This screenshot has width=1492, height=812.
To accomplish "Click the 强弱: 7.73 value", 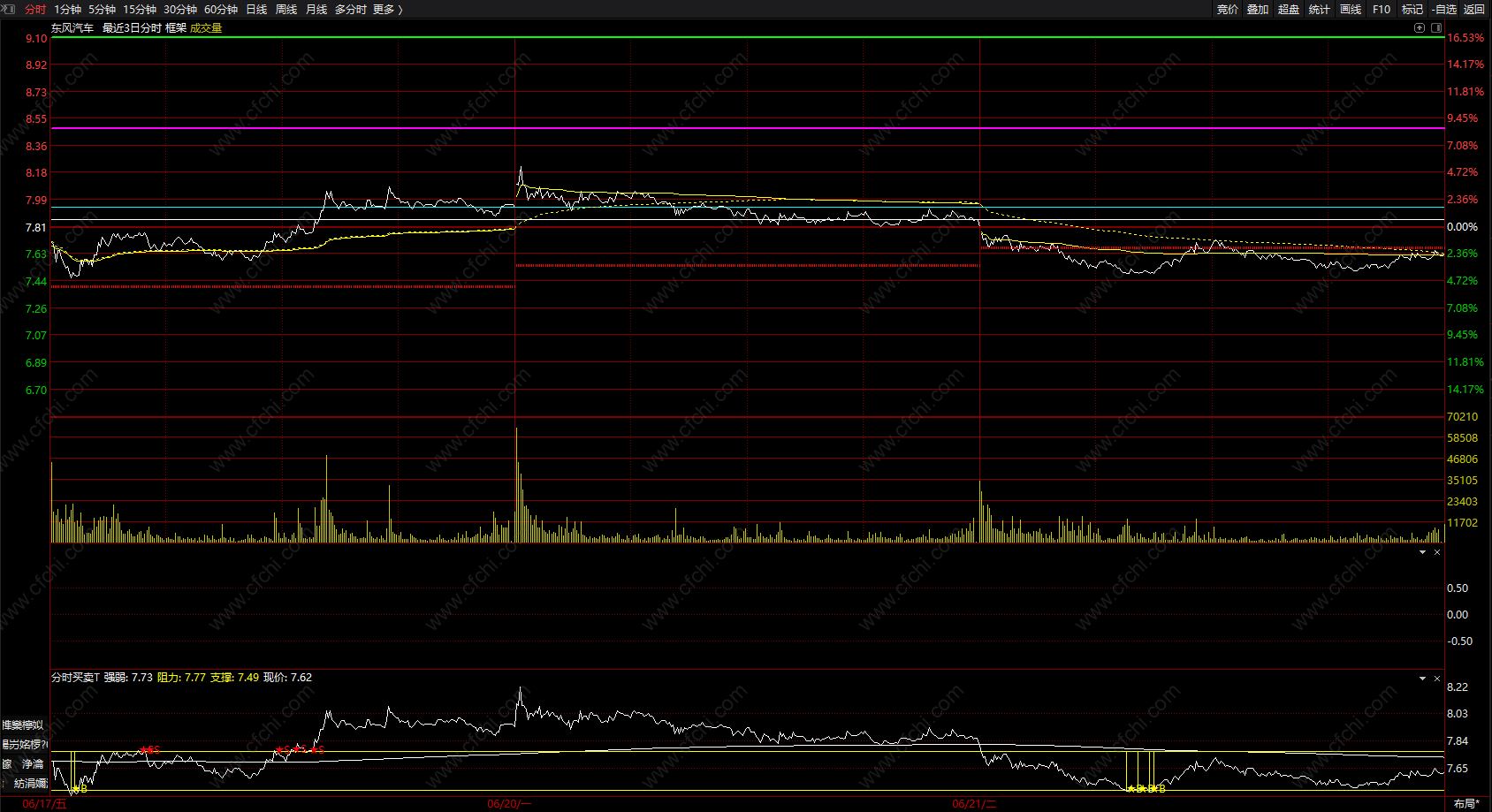I will [x=128, y=678].
